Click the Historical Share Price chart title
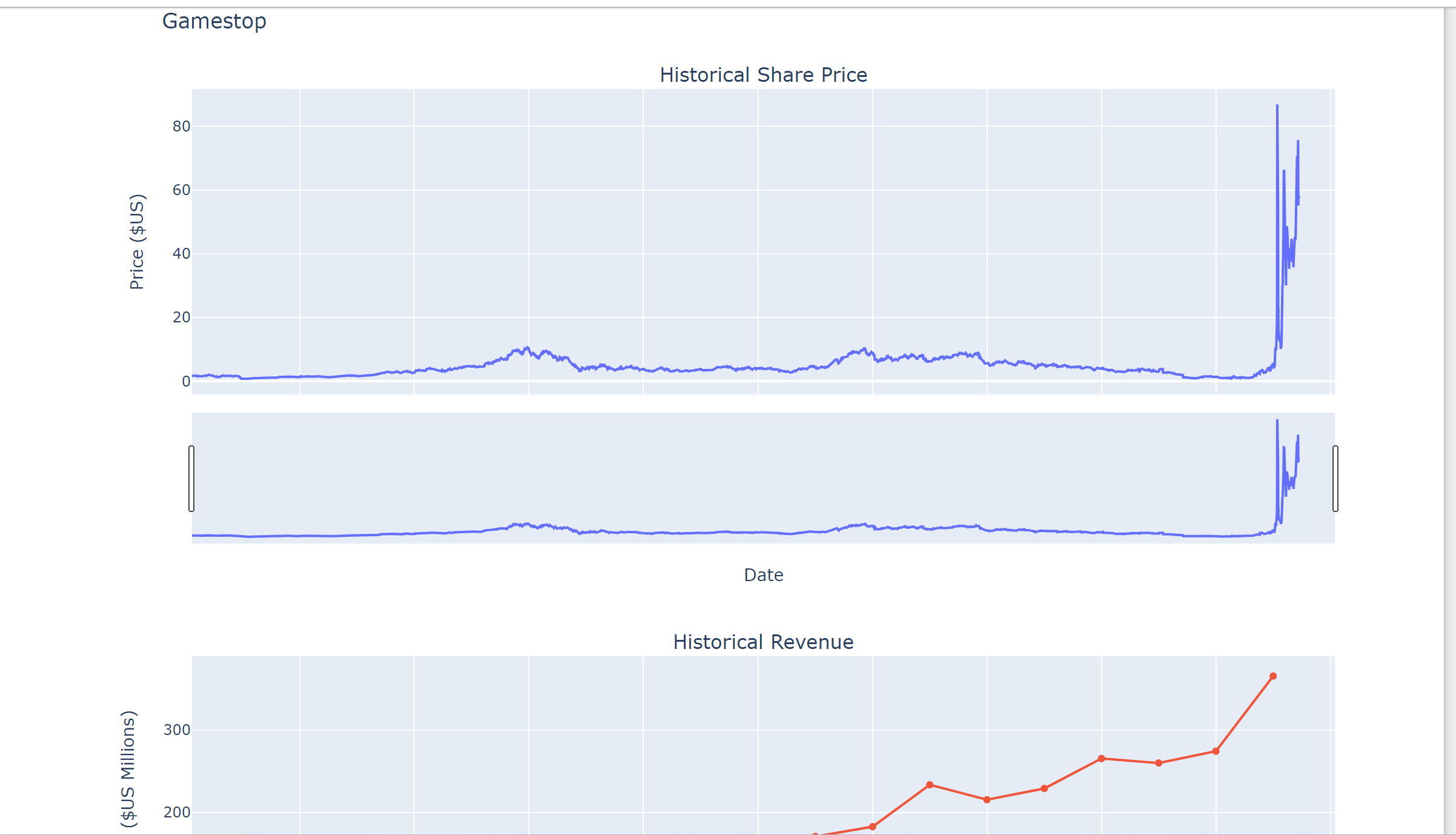1456x835 pixels. (763, 75)
